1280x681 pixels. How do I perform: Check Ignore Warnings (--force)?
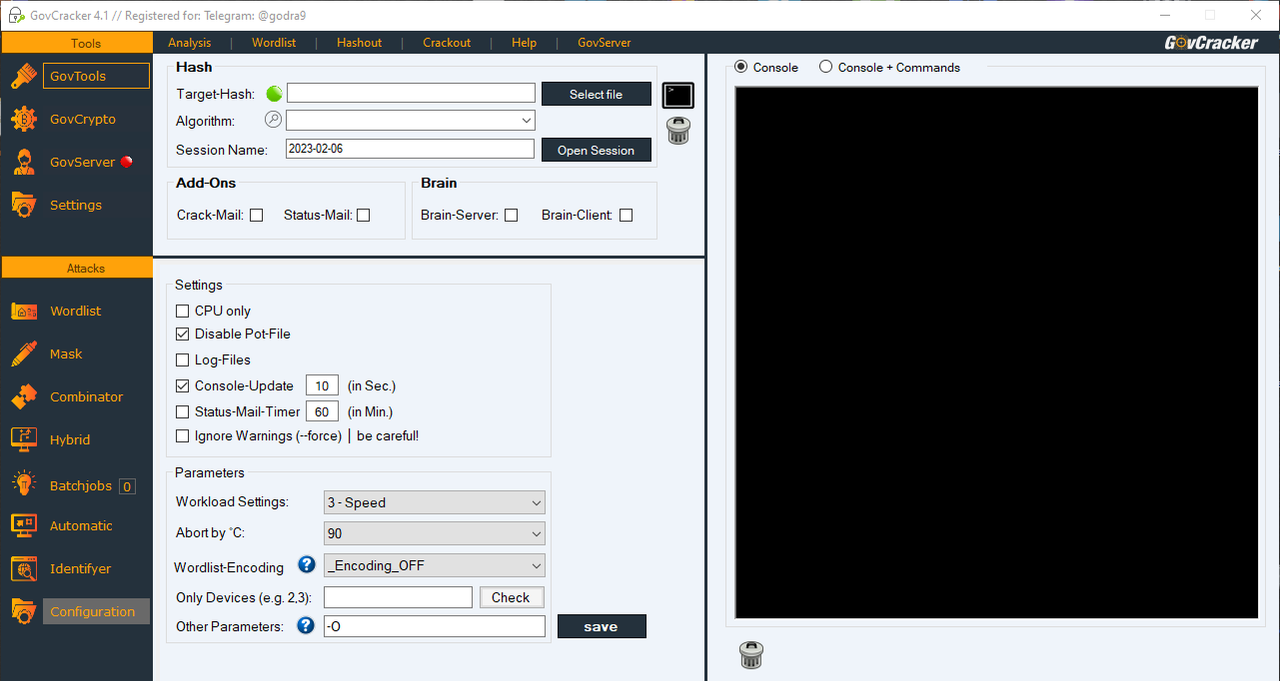click(x=182, y=436)
